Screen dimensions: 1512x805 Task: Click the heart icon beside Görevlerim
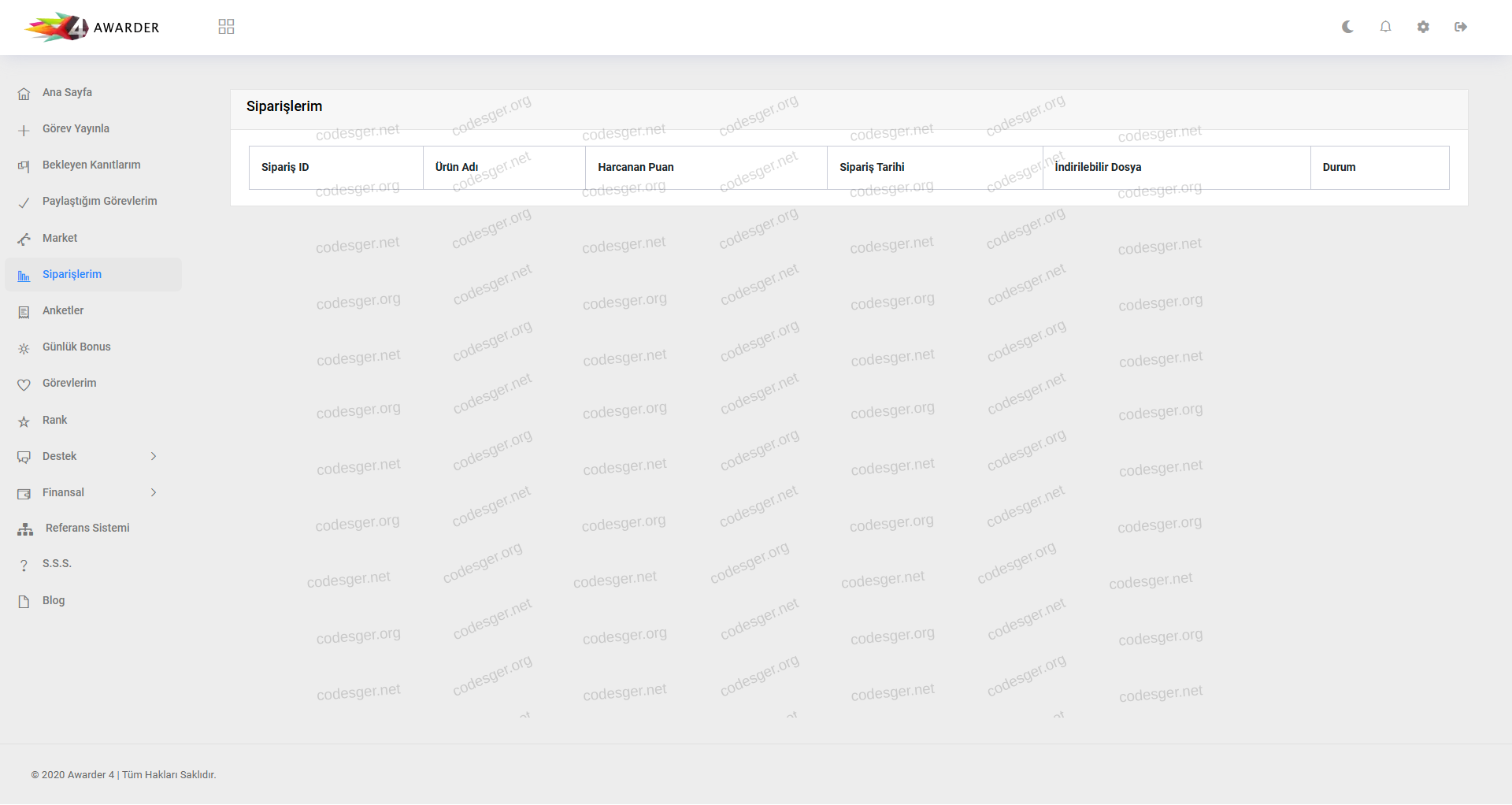point(24,384)
